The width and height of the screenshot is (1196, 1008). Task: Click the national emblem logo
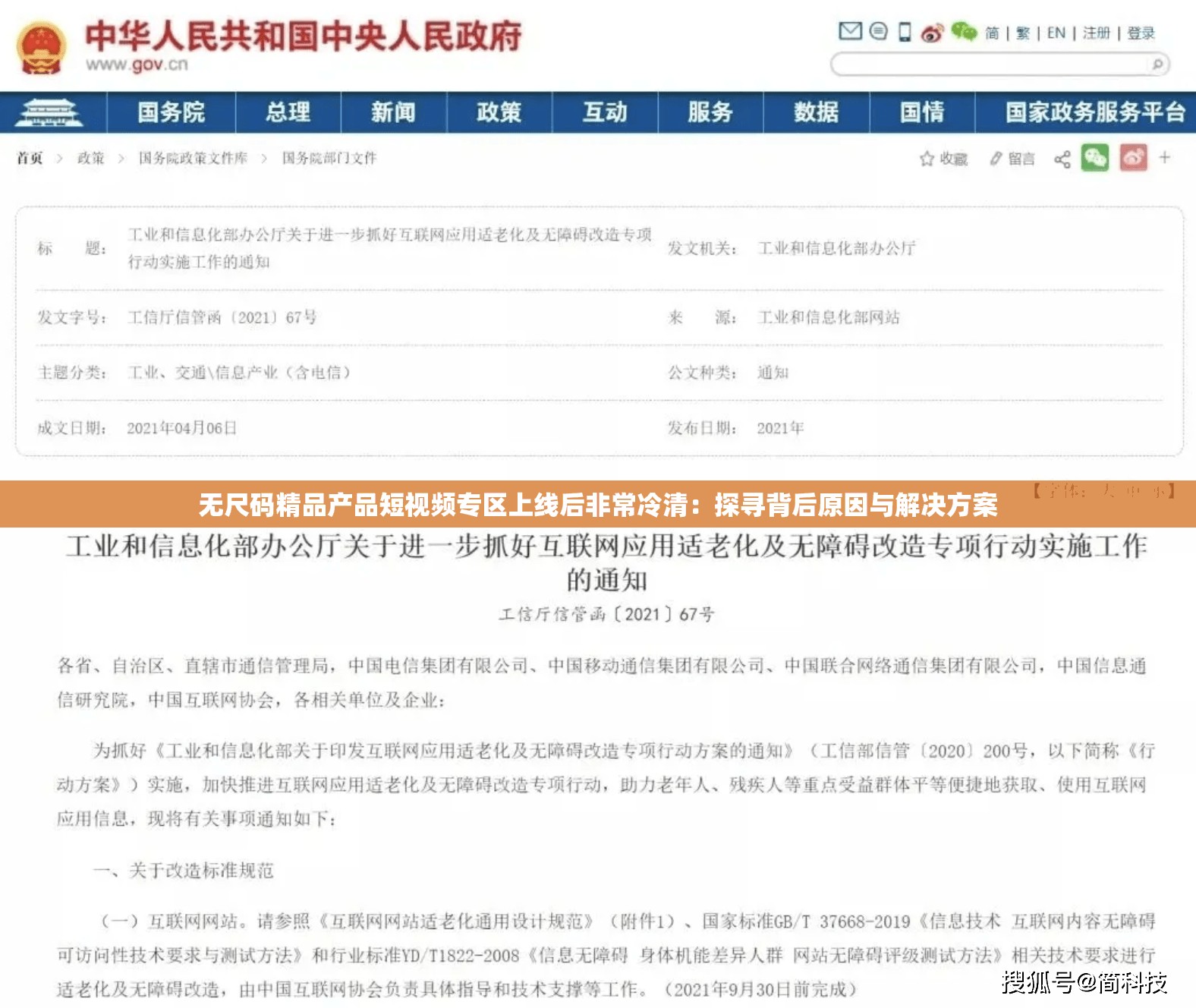[x=41, y=48]
